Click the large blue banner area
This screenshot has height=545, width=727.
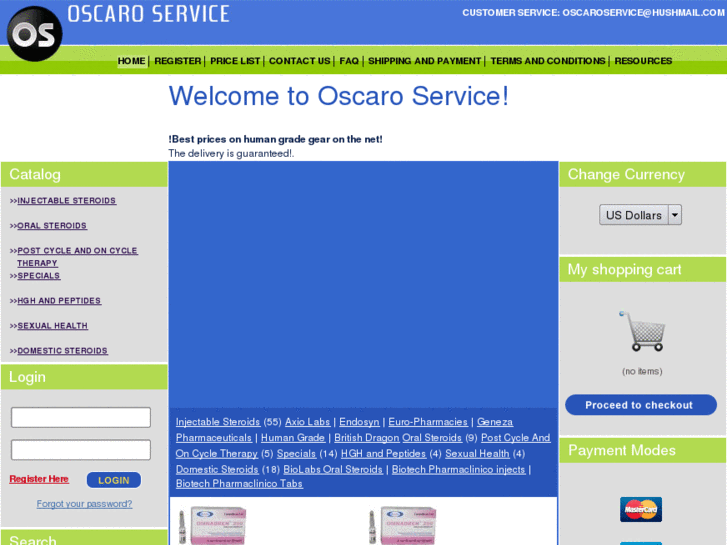364,284
